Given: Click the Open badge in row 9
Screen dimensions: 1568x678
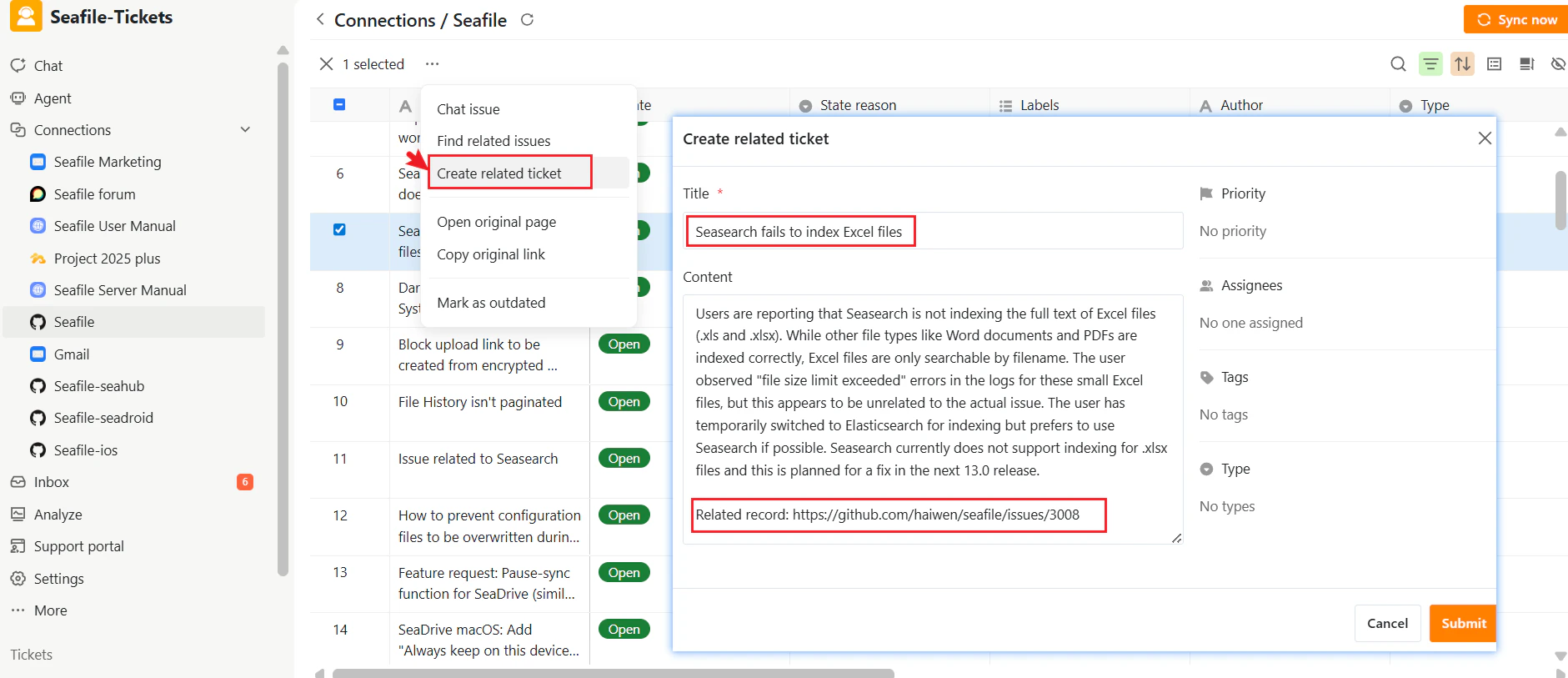Looking at the screenshot, I should [x=624, y=344].
